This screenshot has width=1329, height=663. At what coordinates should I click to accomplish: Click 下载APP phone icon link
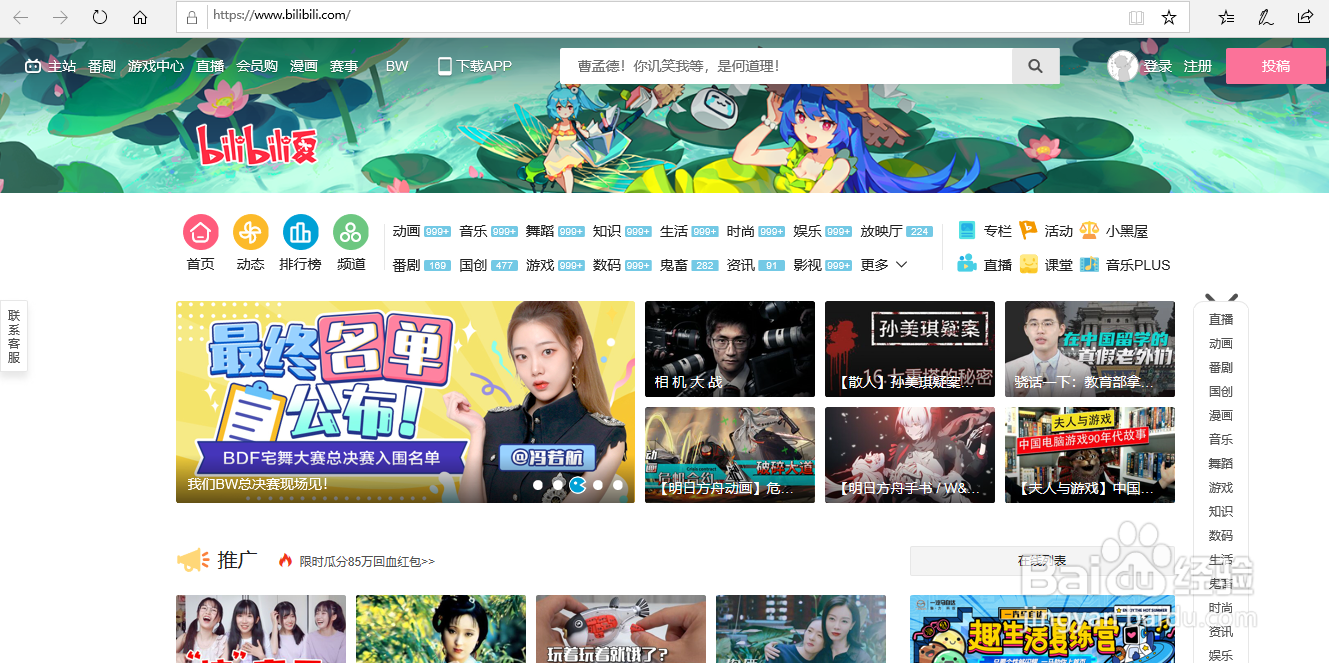[x=475, y=66]
